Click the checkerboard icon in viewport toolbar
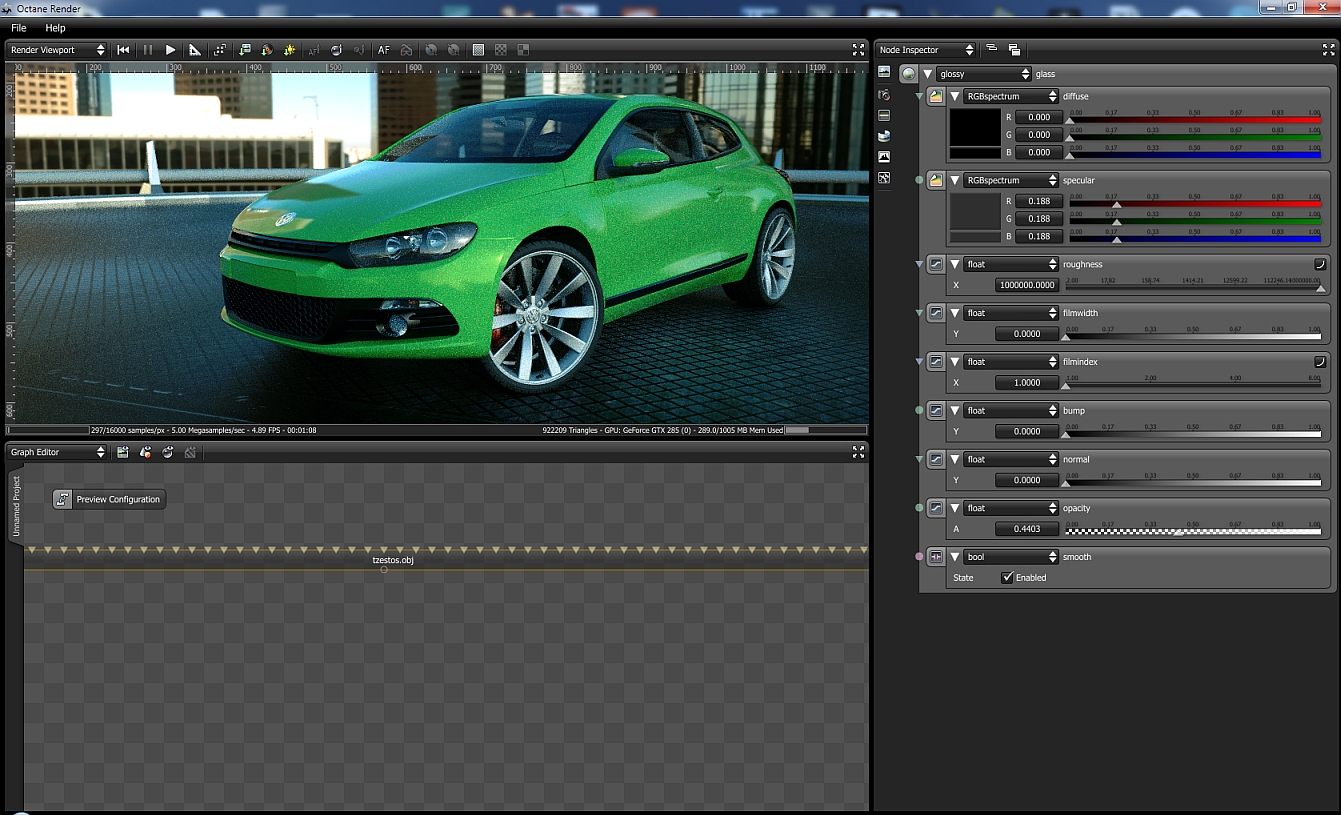1341x815 pixels. point(501,50)
